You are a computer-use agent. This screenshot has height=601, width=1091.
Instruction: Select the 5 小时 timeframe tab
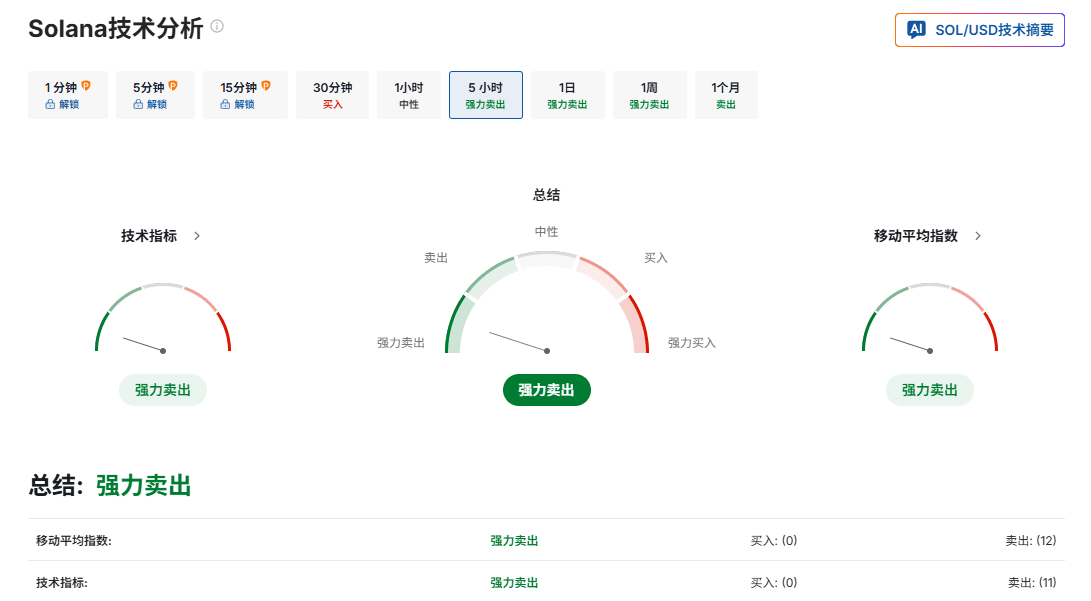click(486, 95)
